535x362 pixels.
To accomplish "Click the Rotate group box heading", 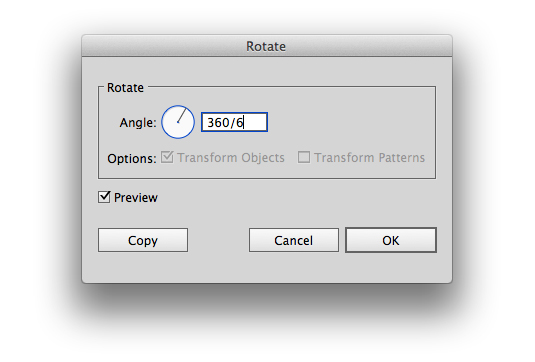I will click(125, 88).
